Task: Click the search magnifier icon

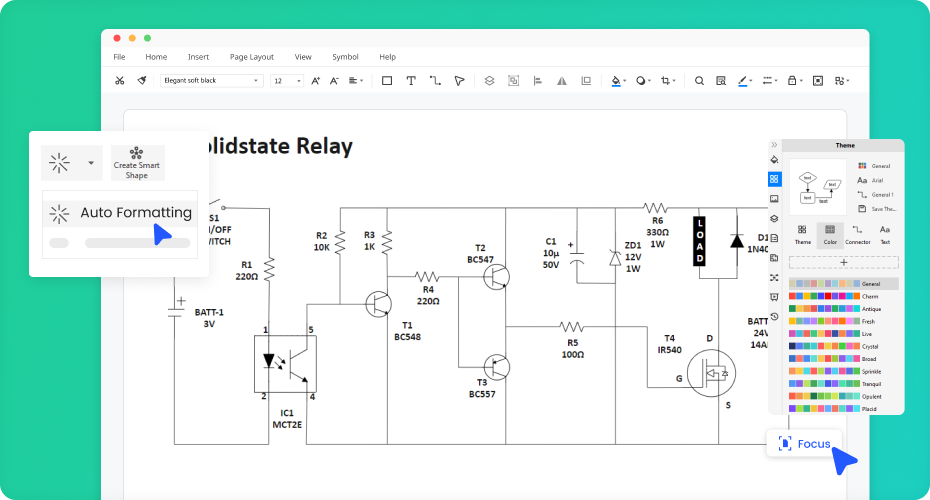Action: [x=699, y=80]
